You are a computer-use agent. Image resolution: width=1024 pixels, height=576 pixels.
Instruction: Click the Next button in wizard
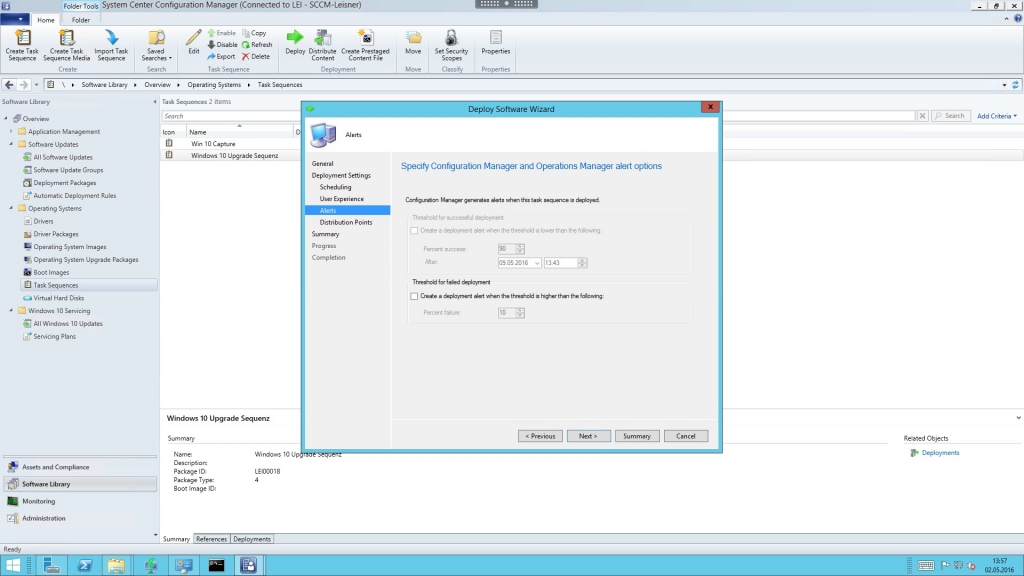click(x=588, y=436)
